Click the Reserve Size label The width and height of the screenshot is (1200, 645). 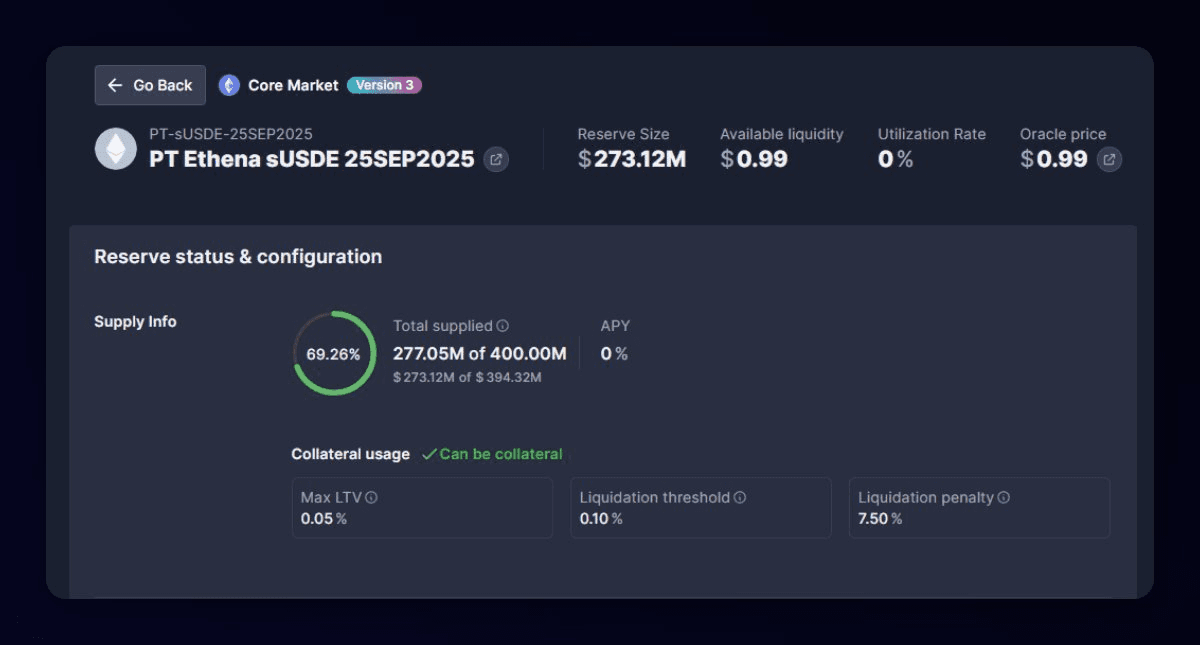coord(624,134)
